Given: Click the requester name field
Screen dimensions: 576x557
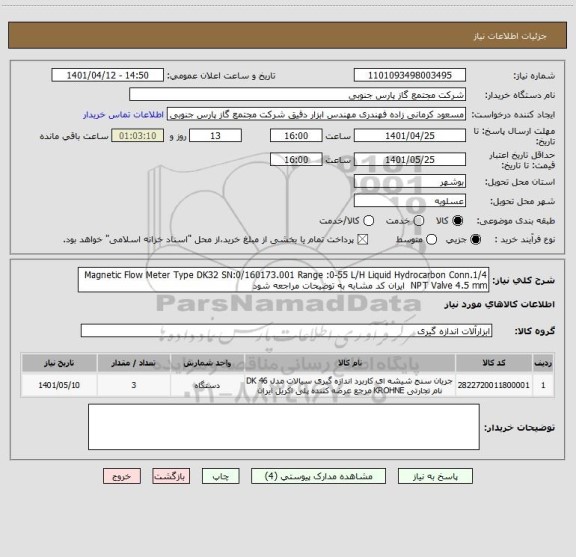Looking at the screenshot, I should coord(316,115).
